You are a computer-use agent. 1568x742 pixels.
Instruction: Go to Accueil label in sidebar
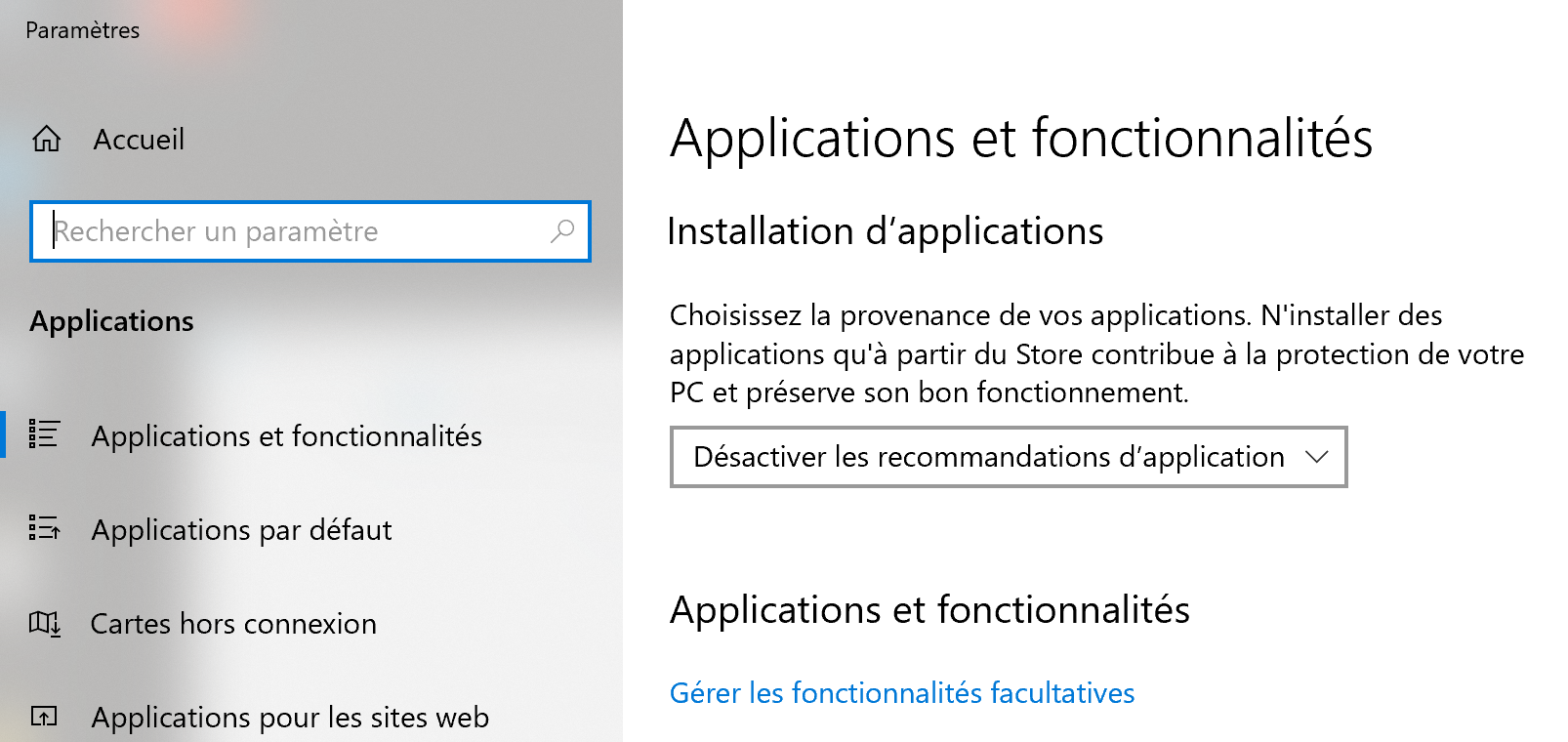click(139, 140)
